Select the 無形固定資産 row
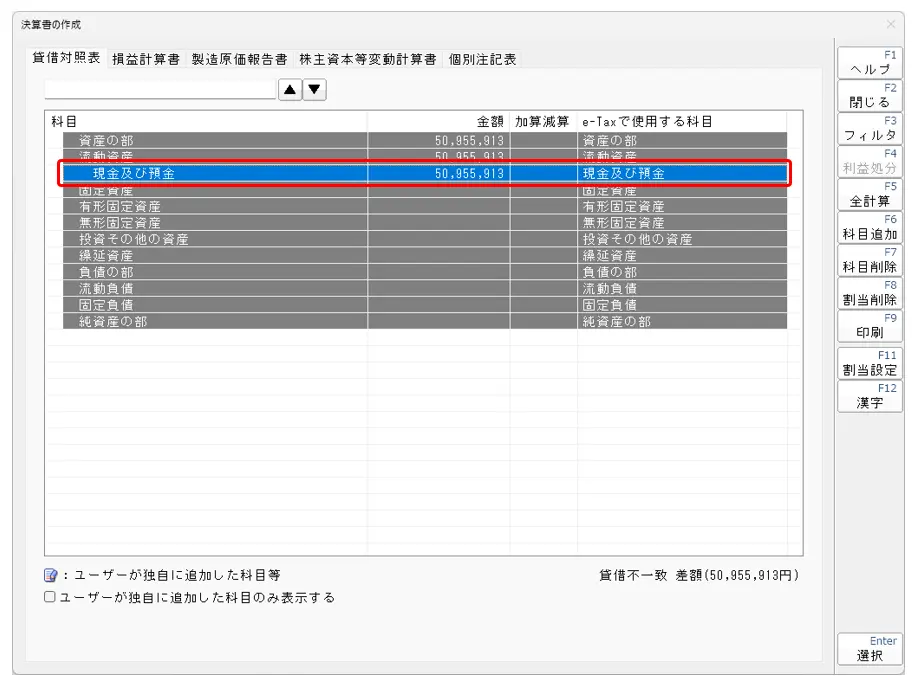The width and height of the screenshot is (915, 686). coord(425,223)
